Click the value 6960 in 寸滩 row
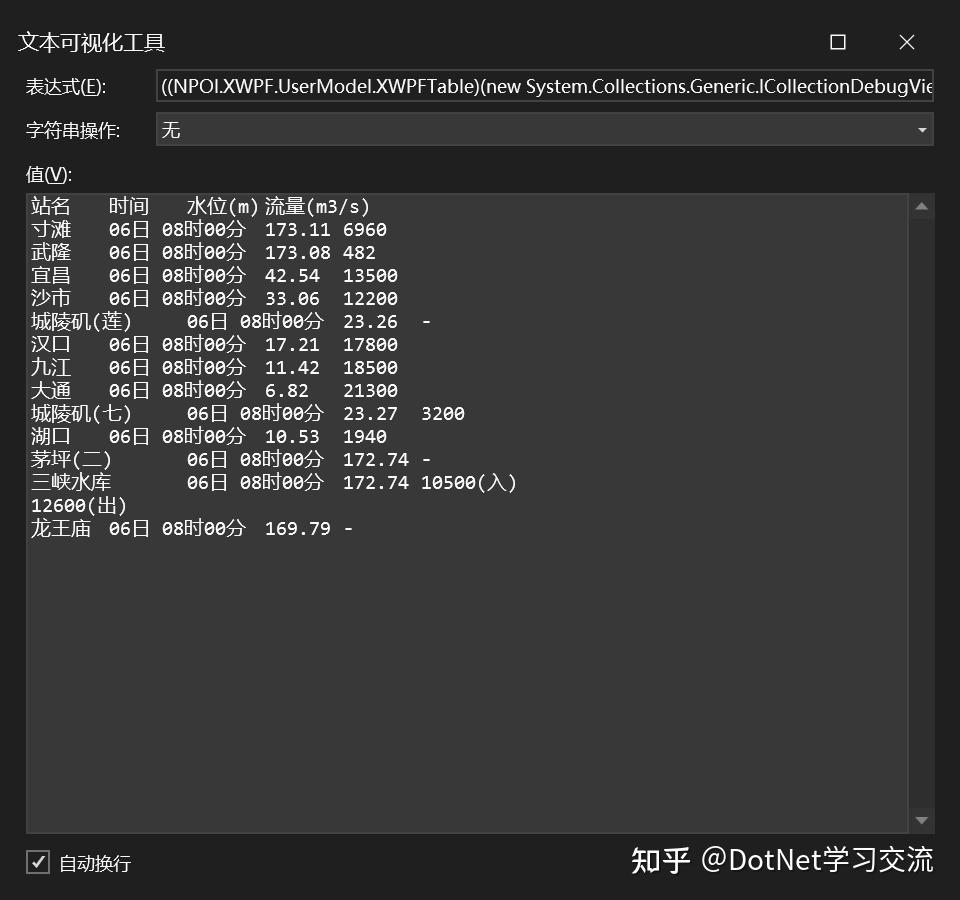This screenshot has width=960, height=900. tap(364, 230)
